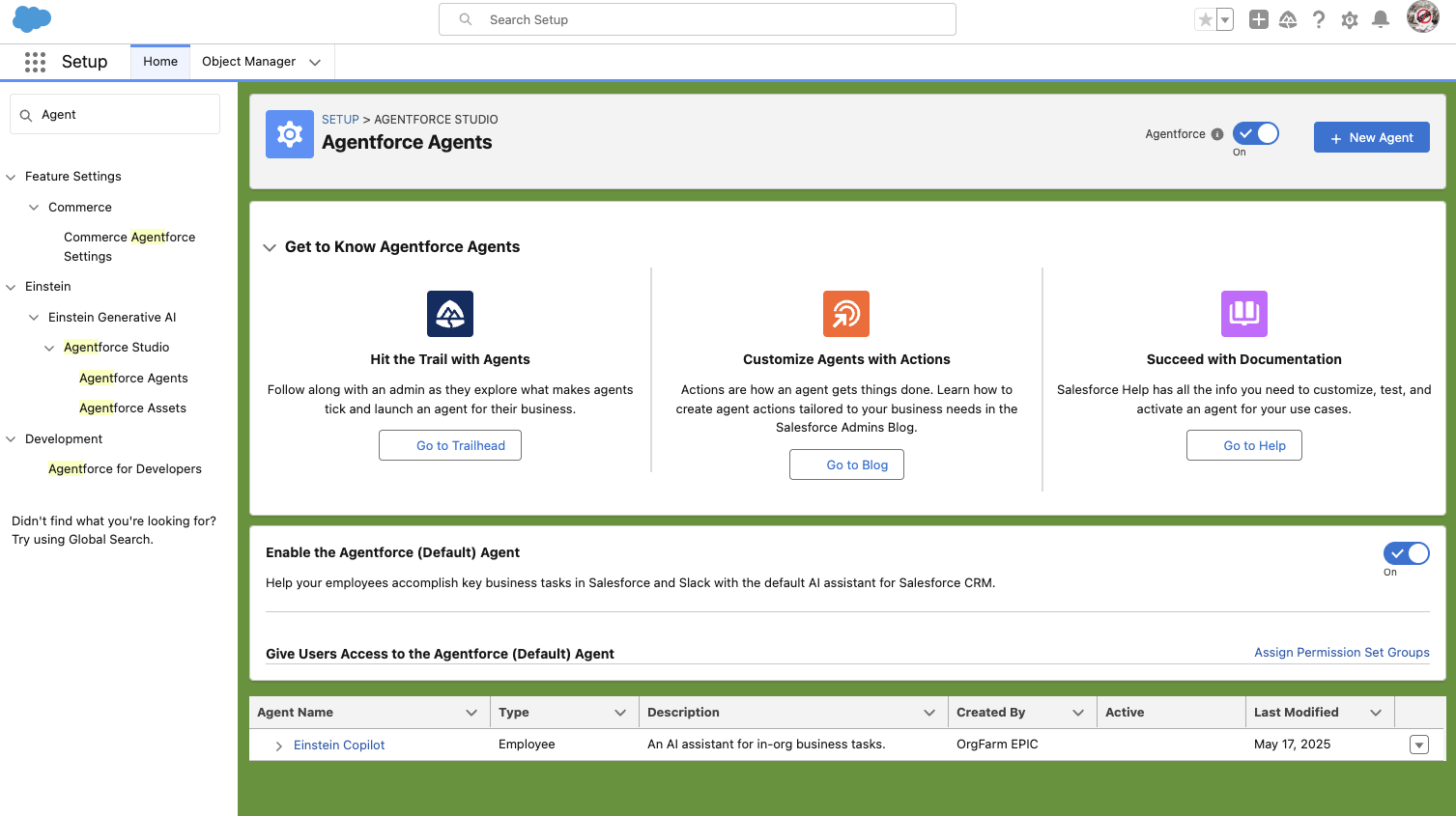1456x816 pixels.
Task: Switch to the Object Manager tab
Action: pyautogui.click(x=248, y=62)
